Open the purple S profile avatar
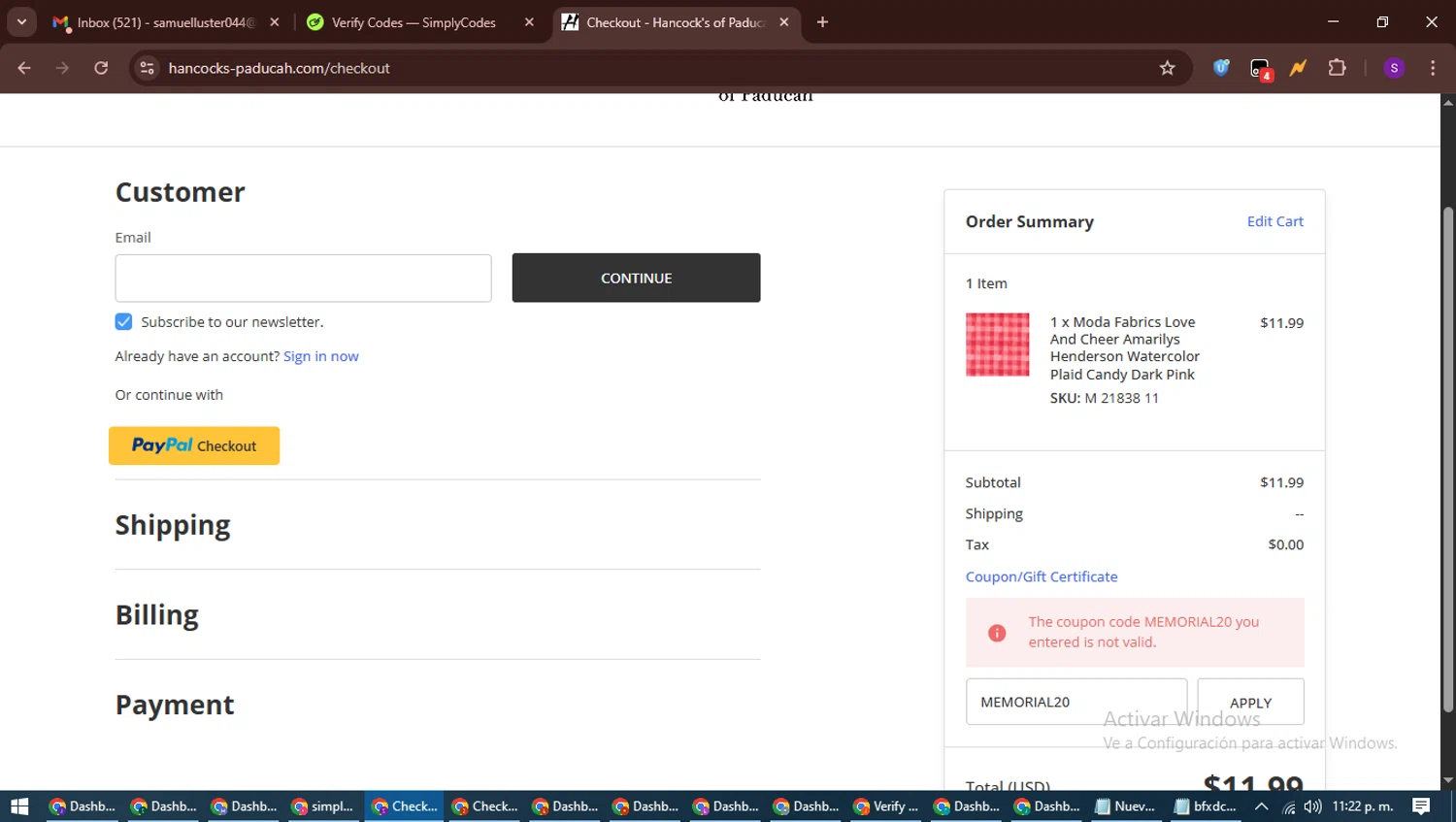The image size is (1456, 822). pos(1394,68)
